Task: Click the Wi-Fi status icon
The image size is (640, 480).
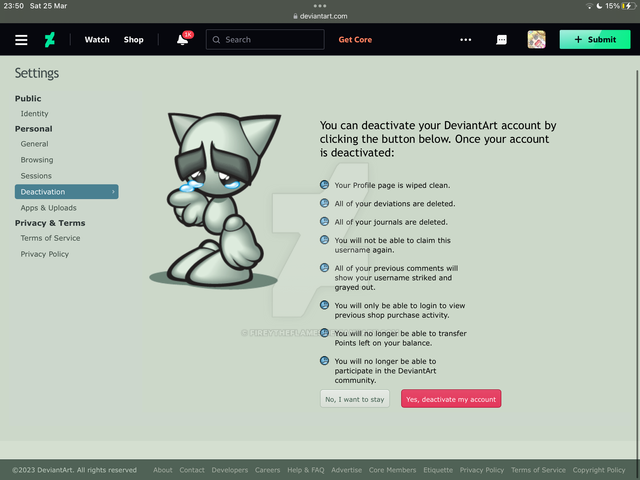Action: pos(589,6)
